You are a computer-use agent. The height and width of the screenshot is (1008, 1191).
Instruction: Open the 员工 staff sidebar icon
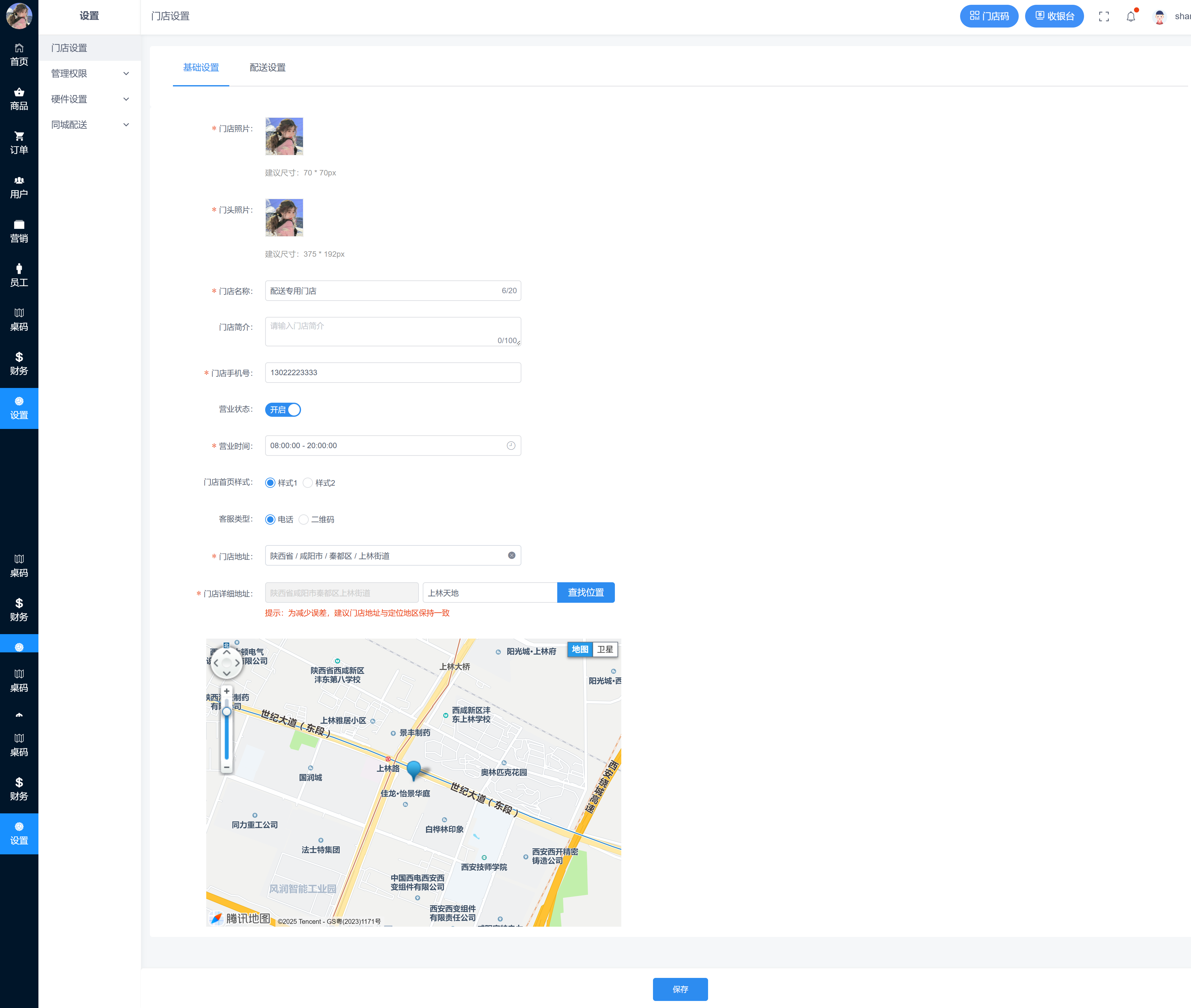19,275
